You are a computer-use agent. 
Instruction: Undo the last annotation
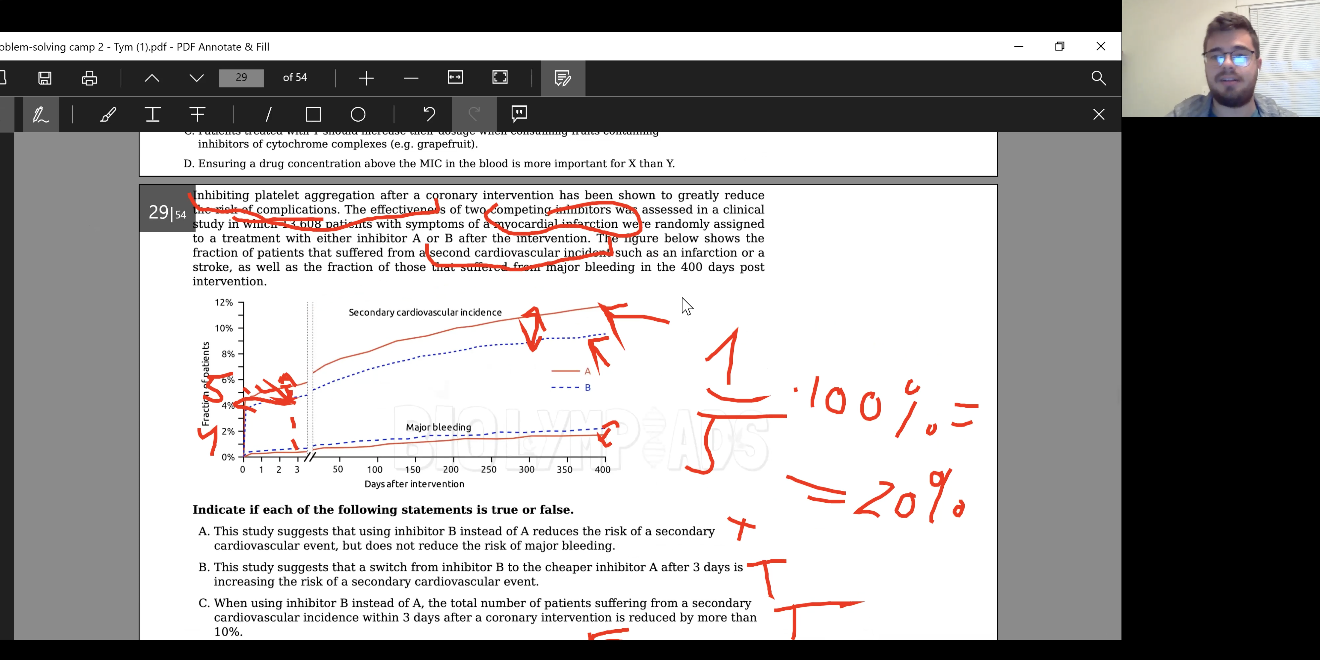point(429,114)
